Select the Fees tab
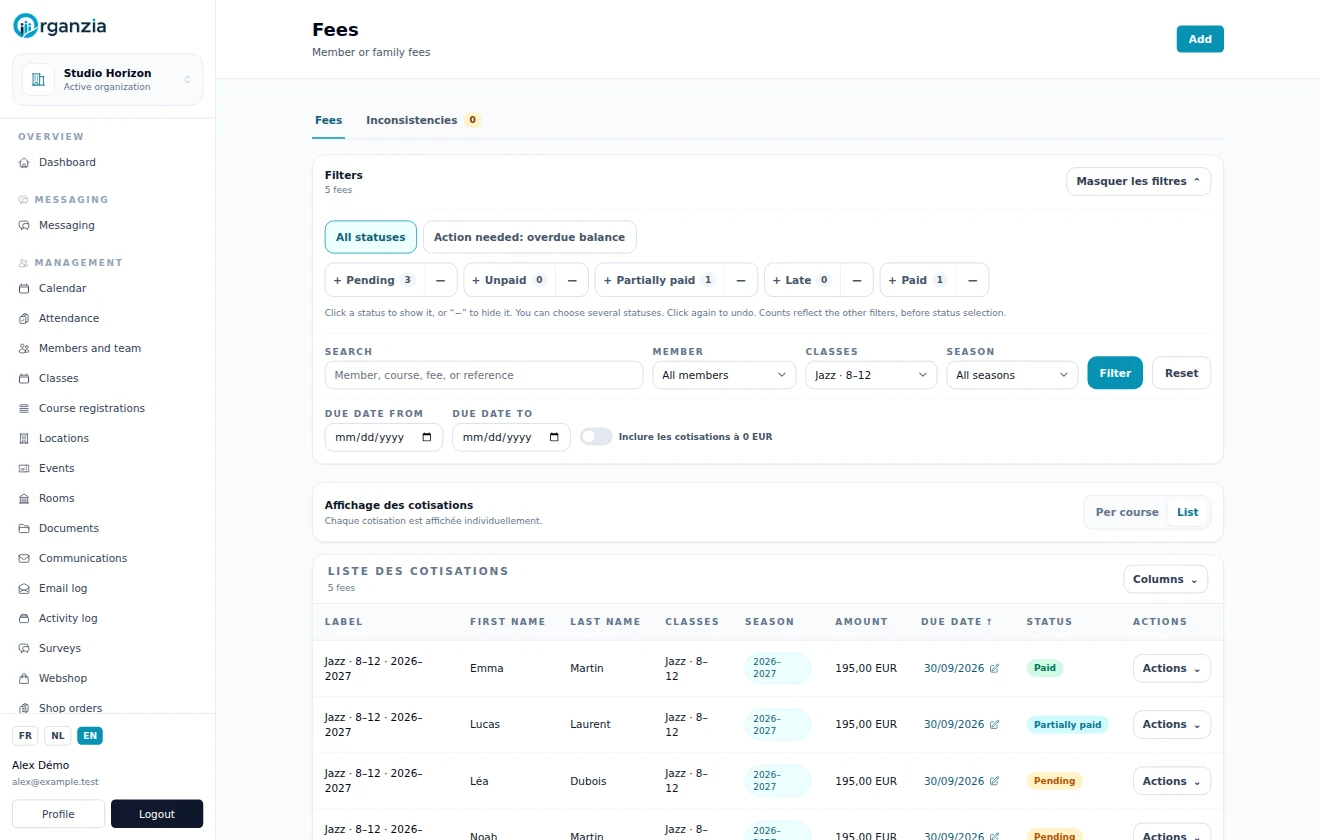This screenshot has height=840, width=1320. (x=328, y=120)
